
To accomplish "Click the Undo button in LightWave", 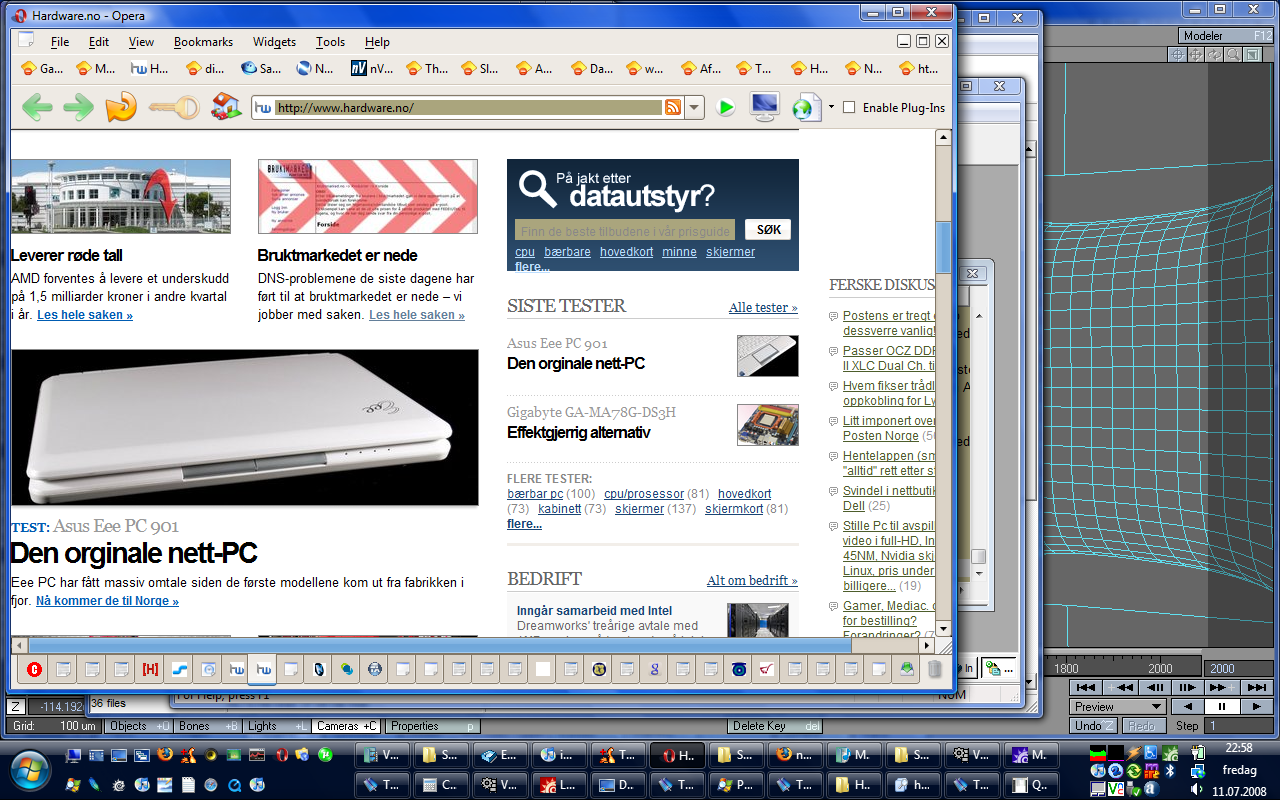I will click(x=1093, y=726).
